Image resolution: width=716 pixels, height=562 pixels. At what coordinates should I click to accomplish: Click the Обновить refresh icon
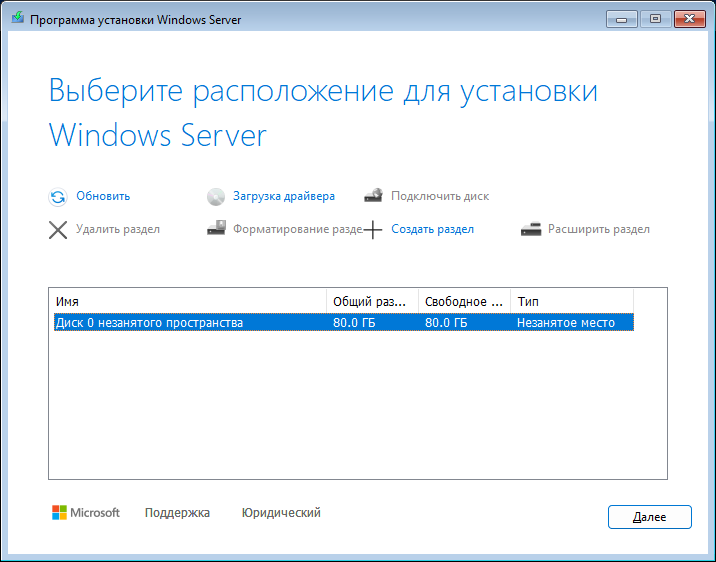pos(58,197)
